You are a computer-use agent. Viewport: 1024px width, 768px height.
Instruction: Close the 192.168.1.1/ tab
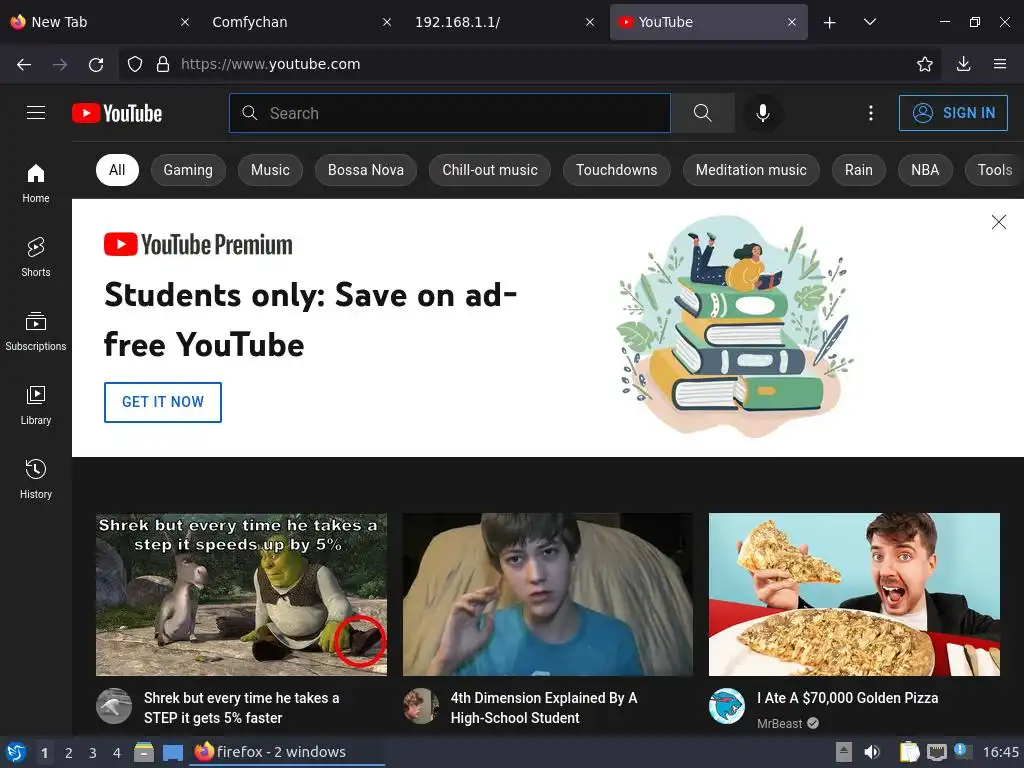[x=590, y=22]
